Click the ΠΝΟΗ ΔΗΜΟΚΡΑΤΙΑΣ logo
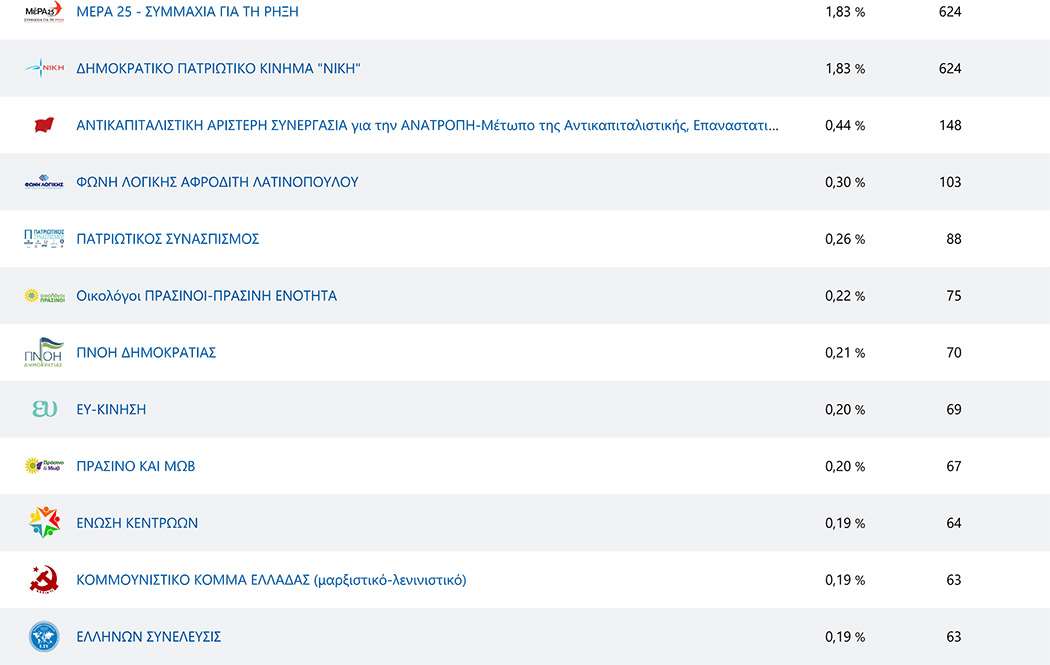The height and width of the screenshot is (665, 1050). coord(44,352)
